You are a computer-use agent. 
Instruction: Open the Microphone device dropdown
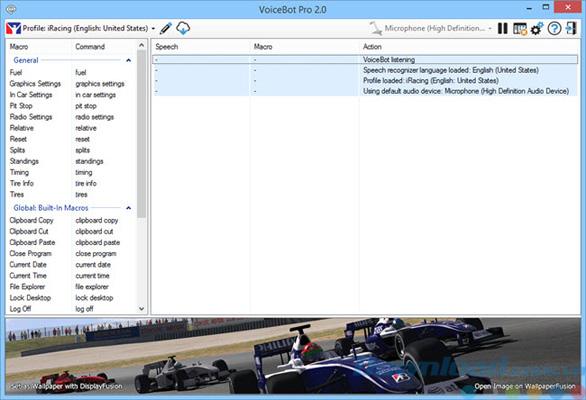[490, 28]
